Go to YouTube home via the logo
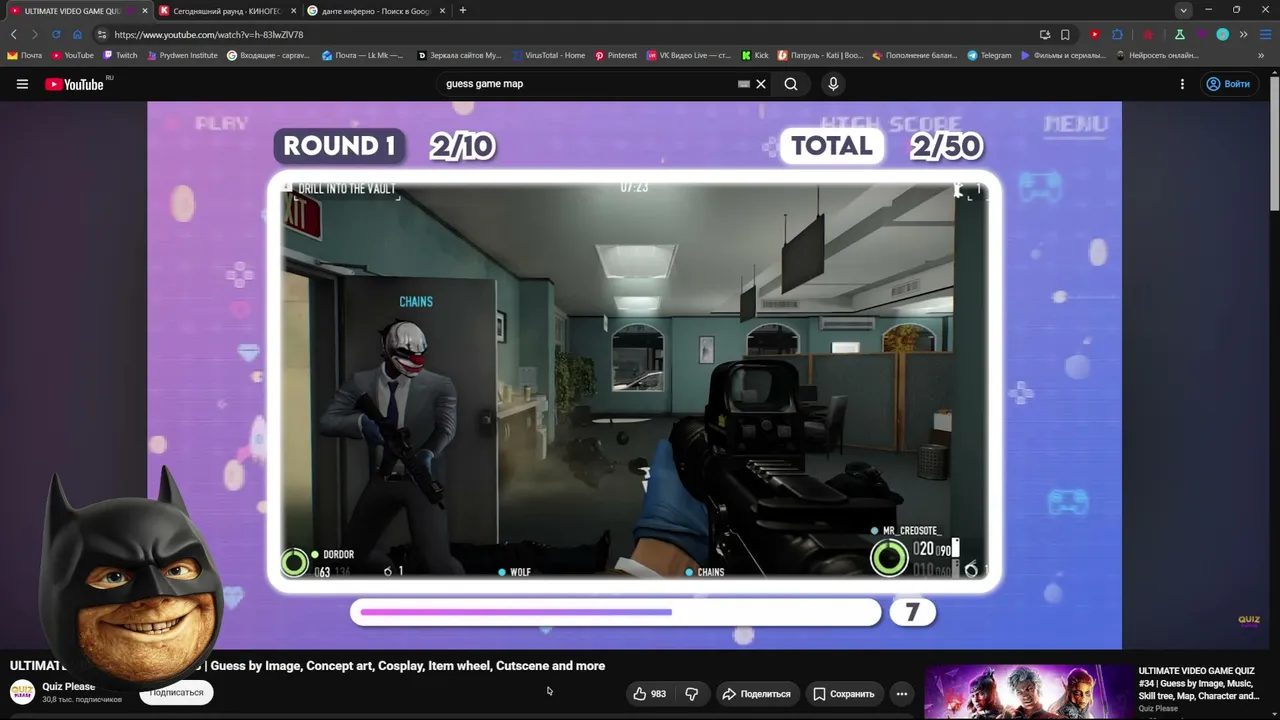This screenshot has width=1280, height=720. 75,84
